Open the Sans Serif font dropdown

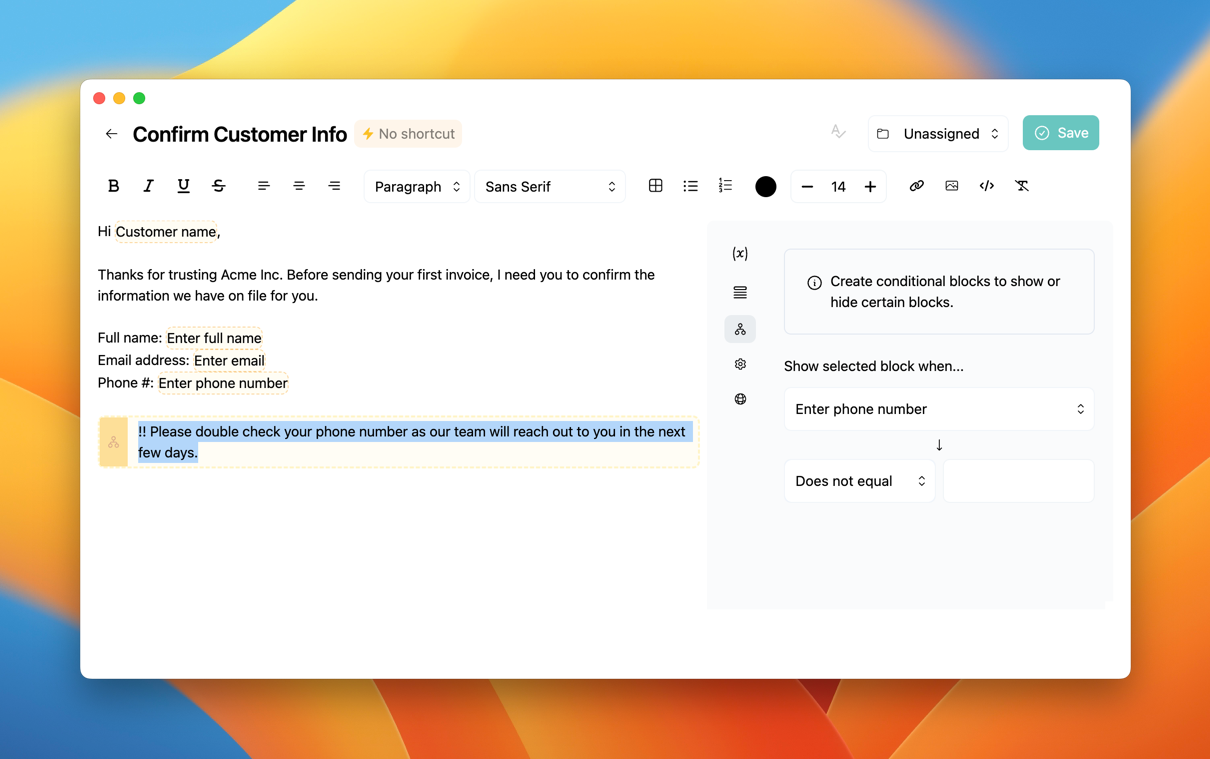[550, 187]
